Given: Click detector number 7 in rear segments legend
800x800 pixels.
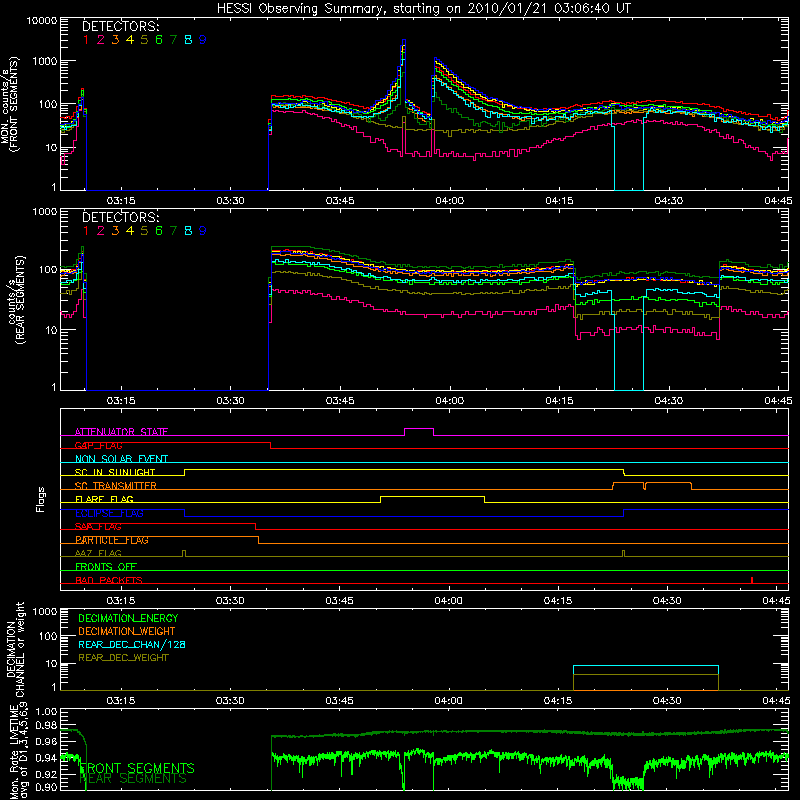Looking at the screenshot, I should 173,231.
